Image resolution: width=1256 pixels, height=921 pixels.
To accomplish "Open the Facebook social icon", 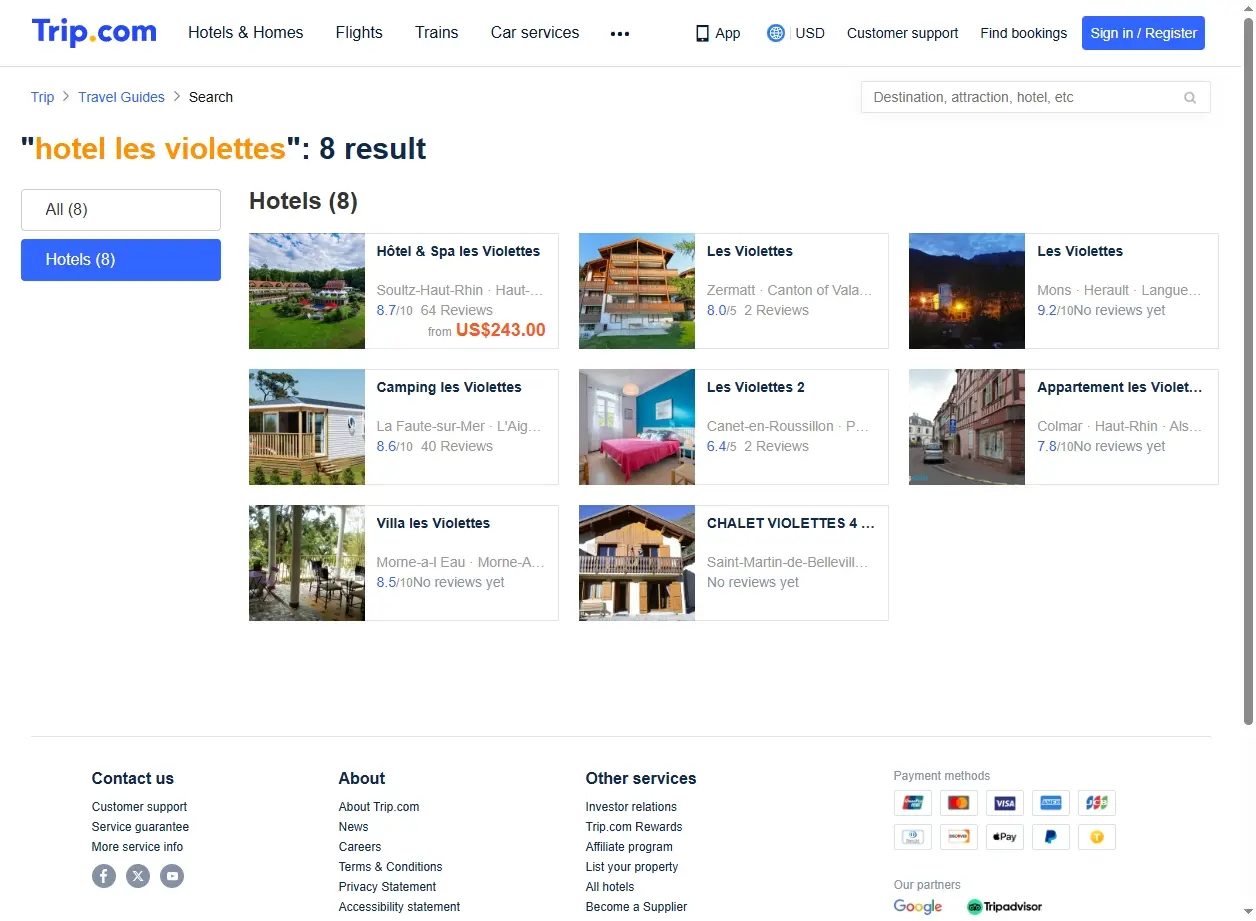I will point(104,876).
